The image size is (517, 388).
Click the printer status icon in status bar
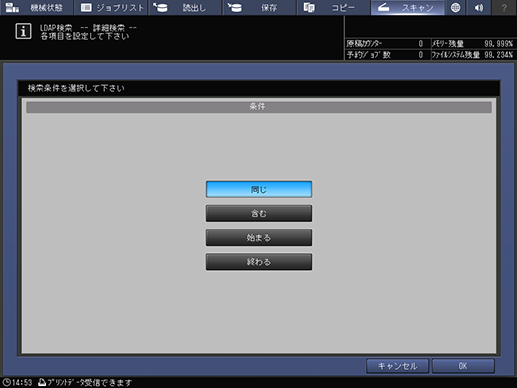coord(42,382)
